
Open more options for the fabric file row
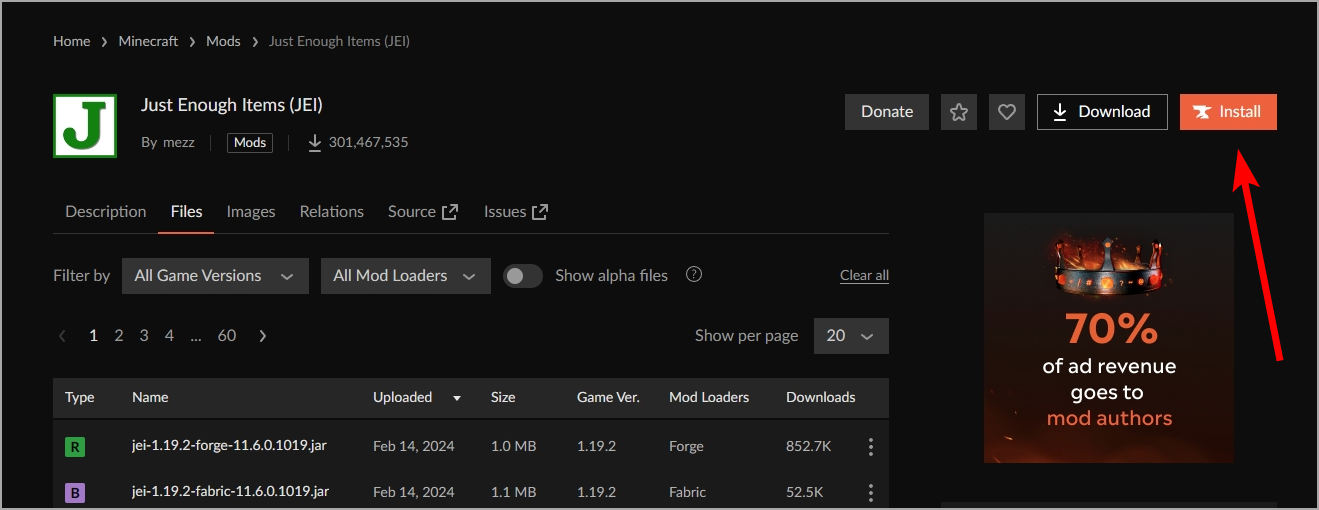pos(871,493)
